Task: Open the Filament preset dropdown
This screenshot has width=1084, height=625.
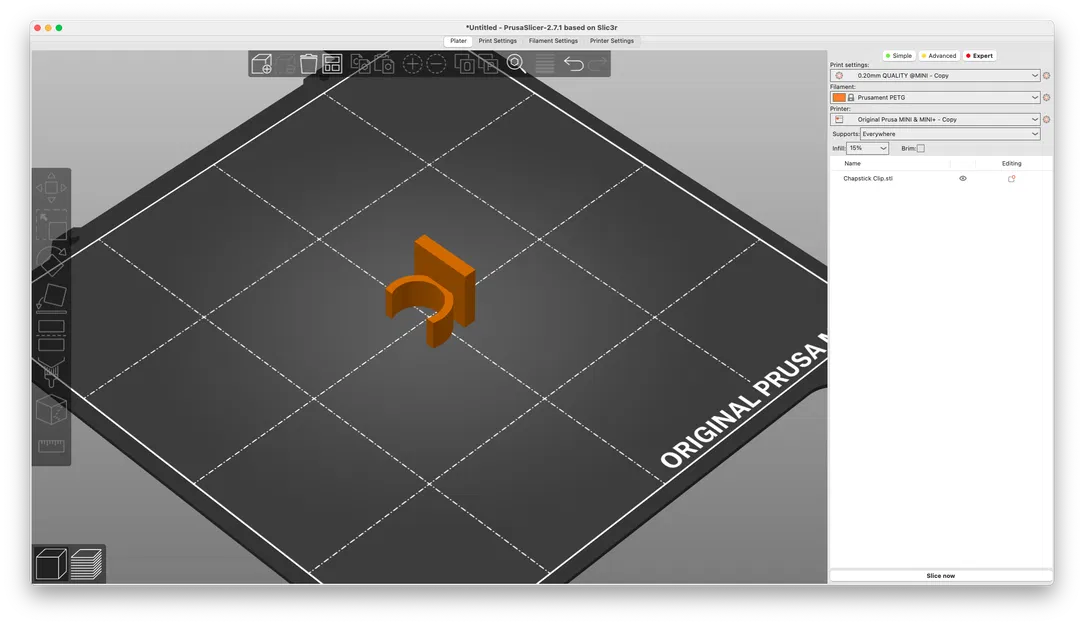Action: (935, 97)
